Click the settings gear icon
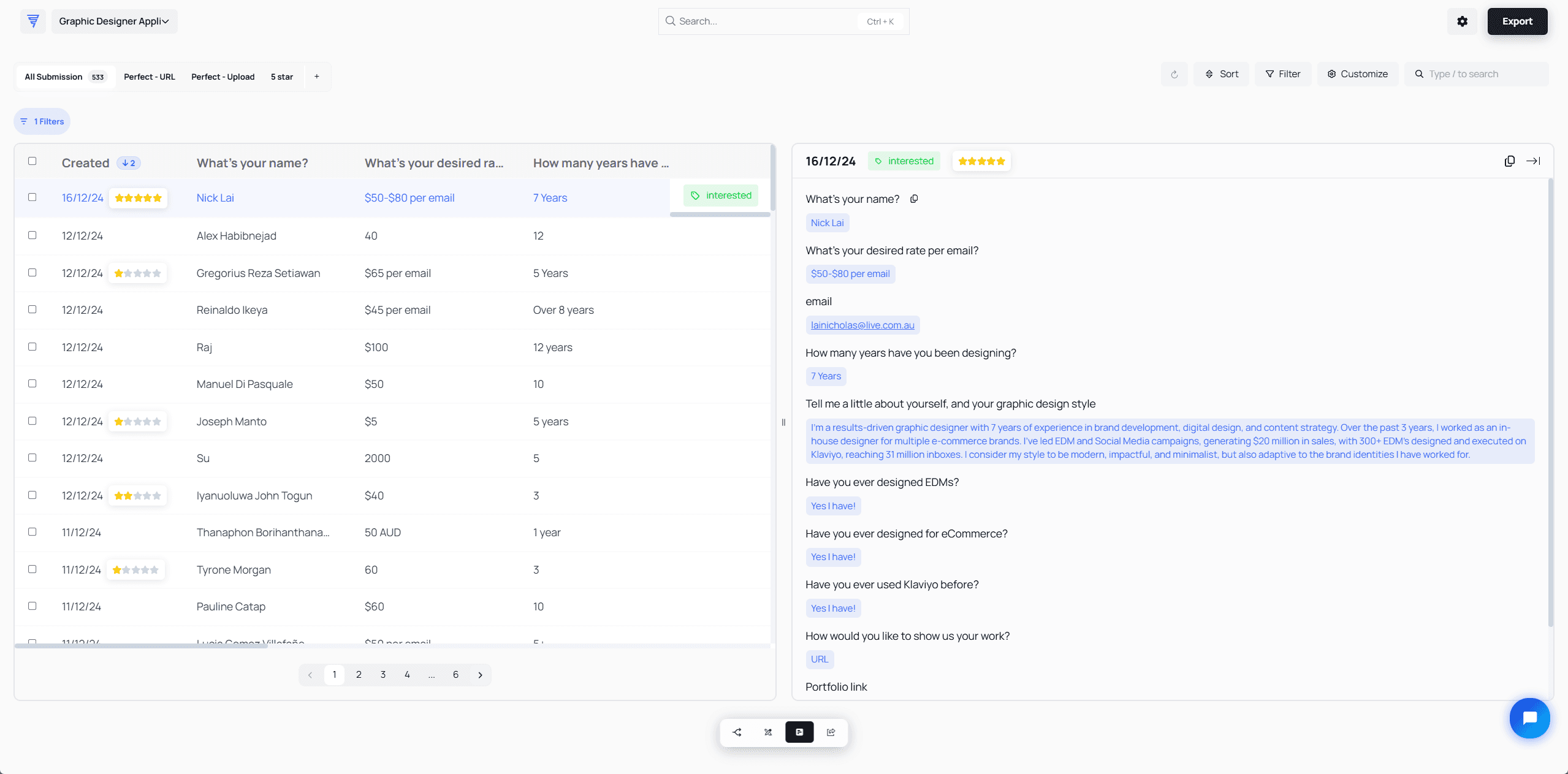This screenshot has width=1568, height=774. pos(1462,21)
